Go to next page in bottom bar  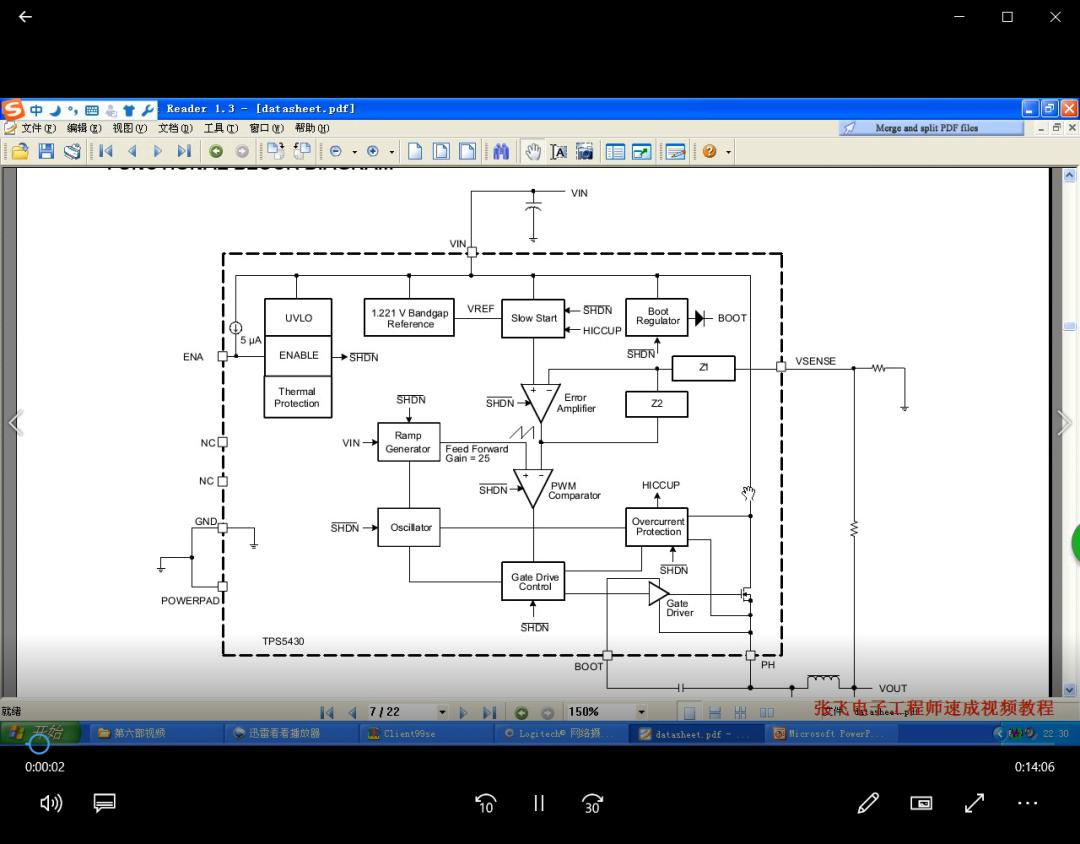[463, 712]
